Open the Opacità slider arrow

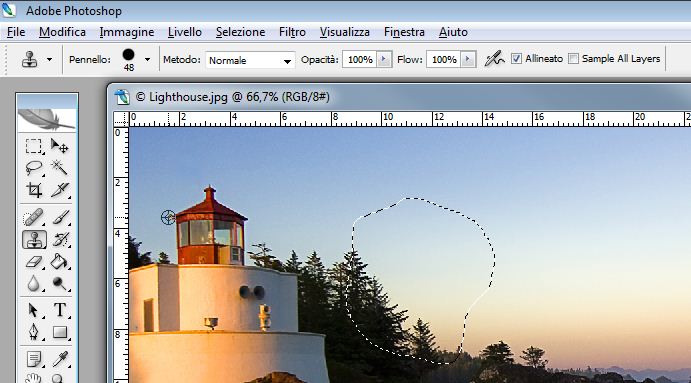tap(384, 59)
